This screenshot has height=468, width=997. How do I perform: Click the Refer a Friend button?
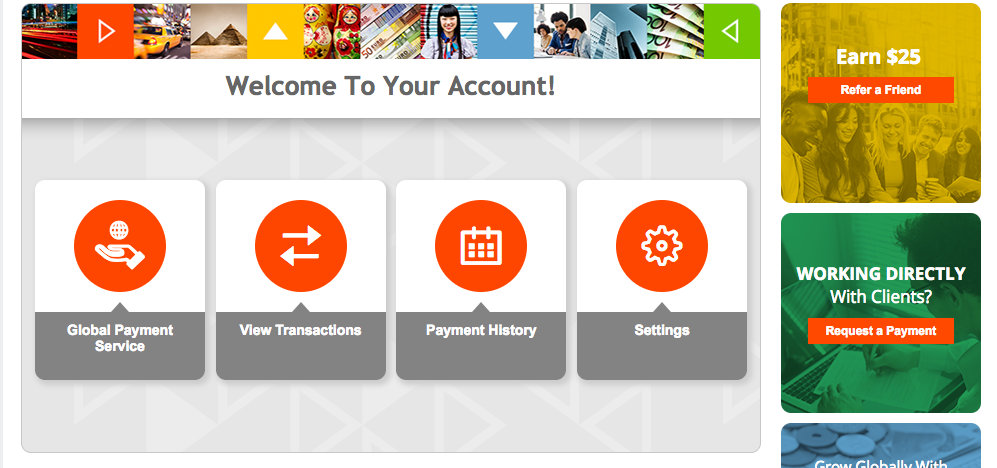pos(881,90)
